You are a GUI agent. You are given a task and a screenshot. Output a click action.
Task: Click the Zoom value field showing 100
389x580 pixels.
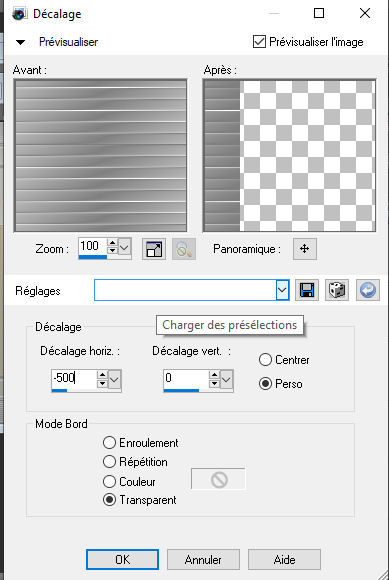point(93,246)
